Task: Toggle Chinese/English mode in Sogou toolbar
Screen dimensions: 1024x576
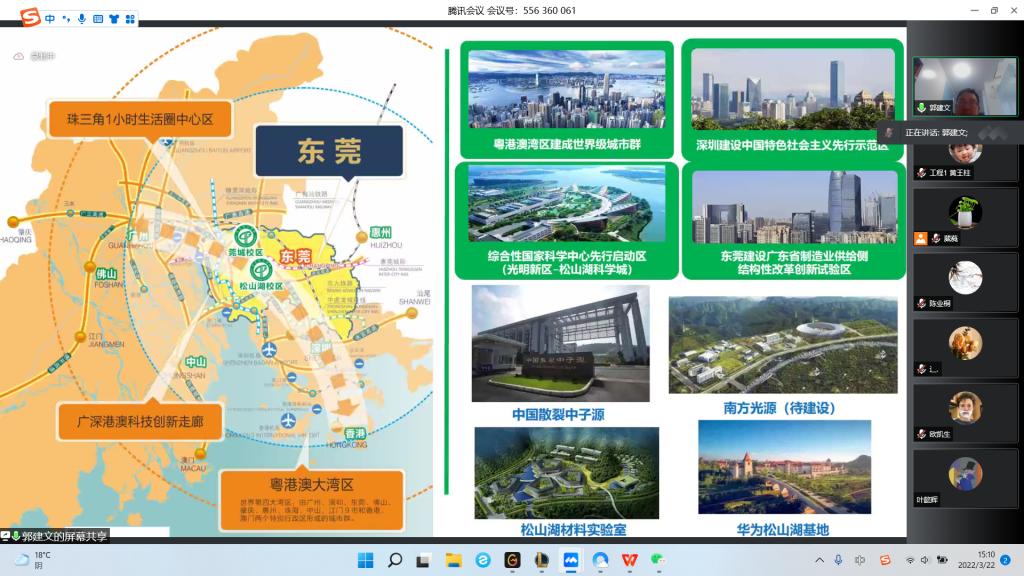Action: tap(50, 18)
